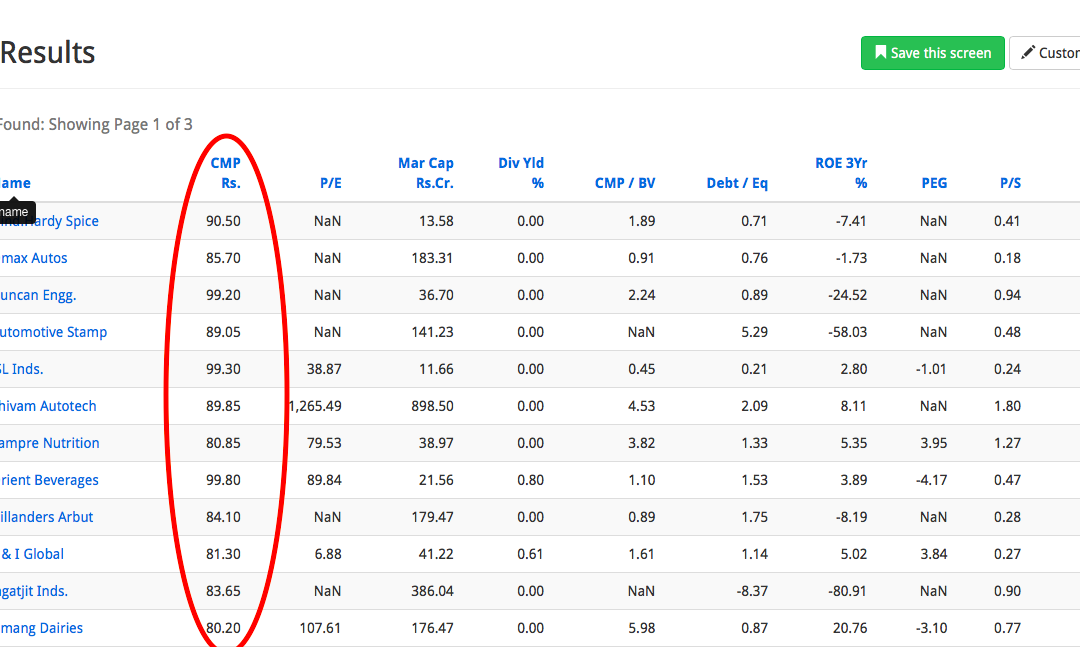This screenshot has height=647, width=1080.
Task: Click CMP value 99.20
Action: point(223,296)
